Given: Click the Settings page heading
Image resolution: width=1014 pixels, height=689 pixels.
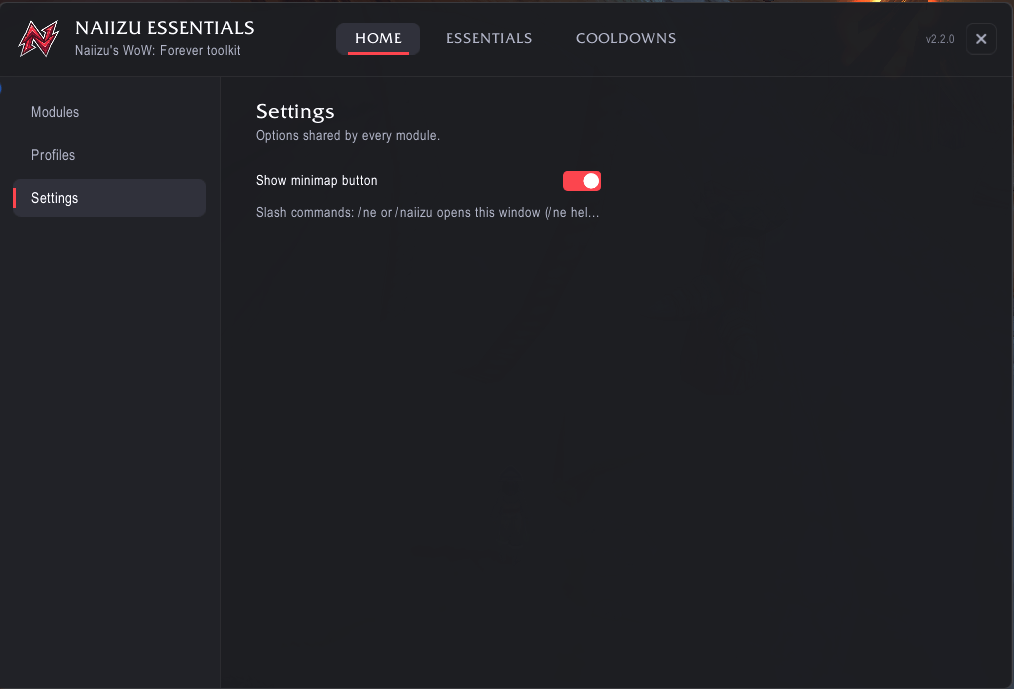Looking at the screenshot, I should (x=295, y=112).
